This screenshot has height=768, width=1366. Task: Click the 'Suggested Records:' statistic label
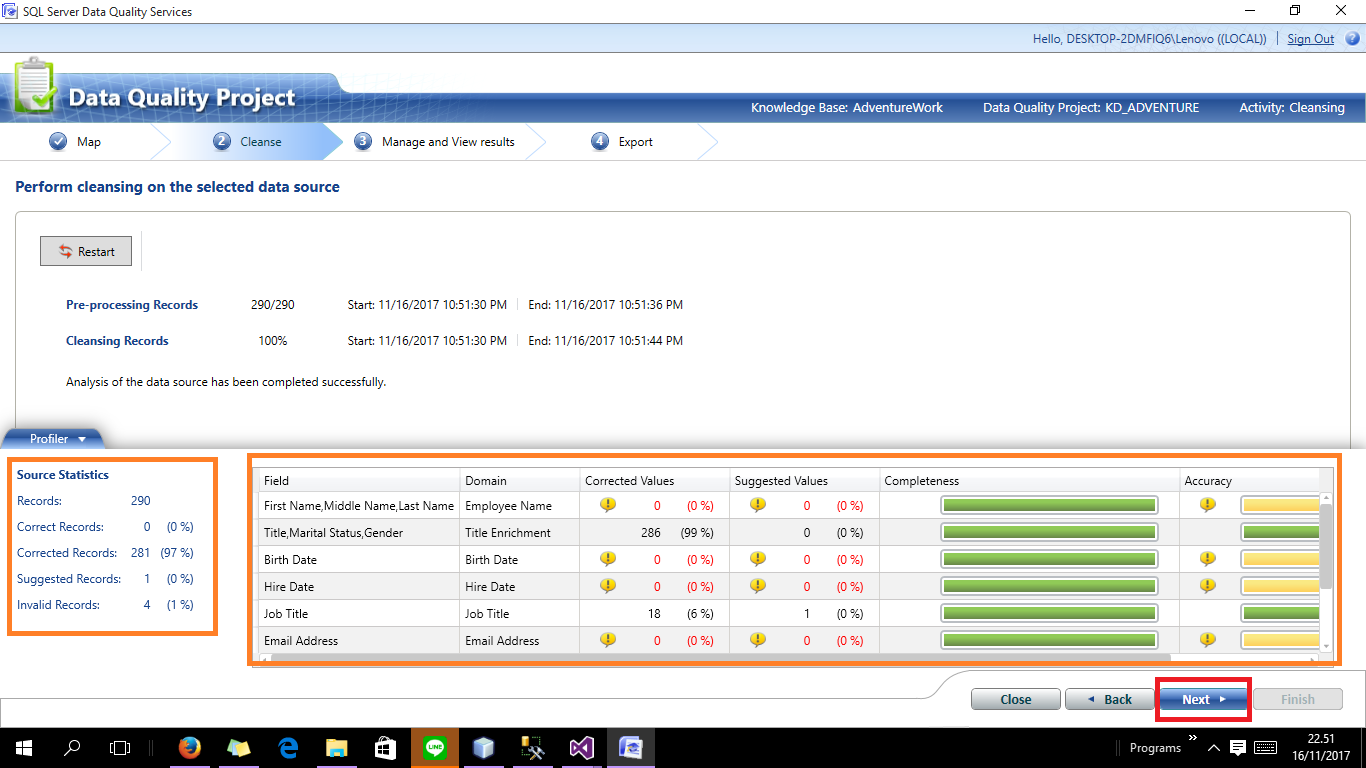coord(69,579)
